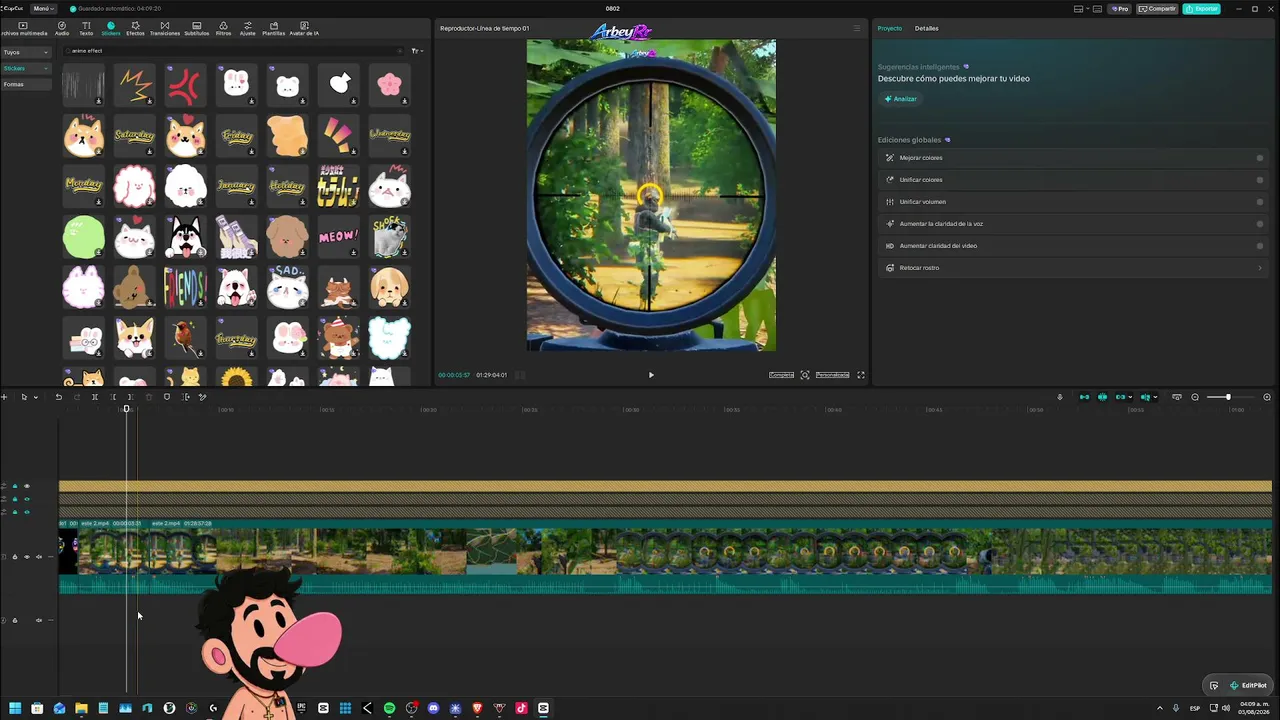Undo the last timeline action

58,397
